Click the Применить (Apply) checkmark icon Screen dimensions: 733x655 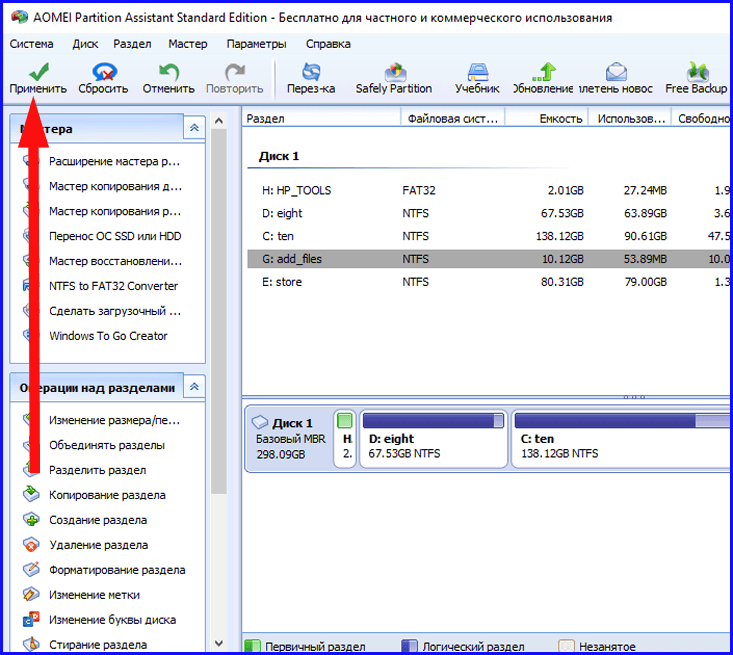coord(39,72)
